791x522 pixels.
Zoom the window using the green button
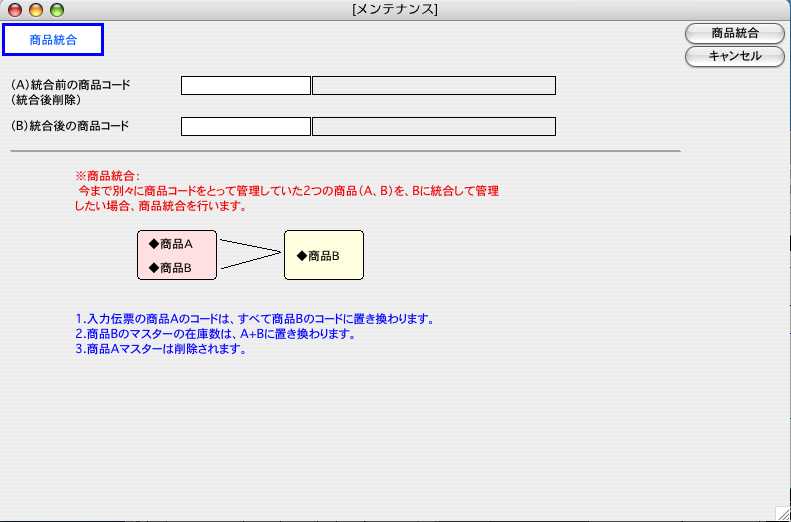tap(57, 10)
